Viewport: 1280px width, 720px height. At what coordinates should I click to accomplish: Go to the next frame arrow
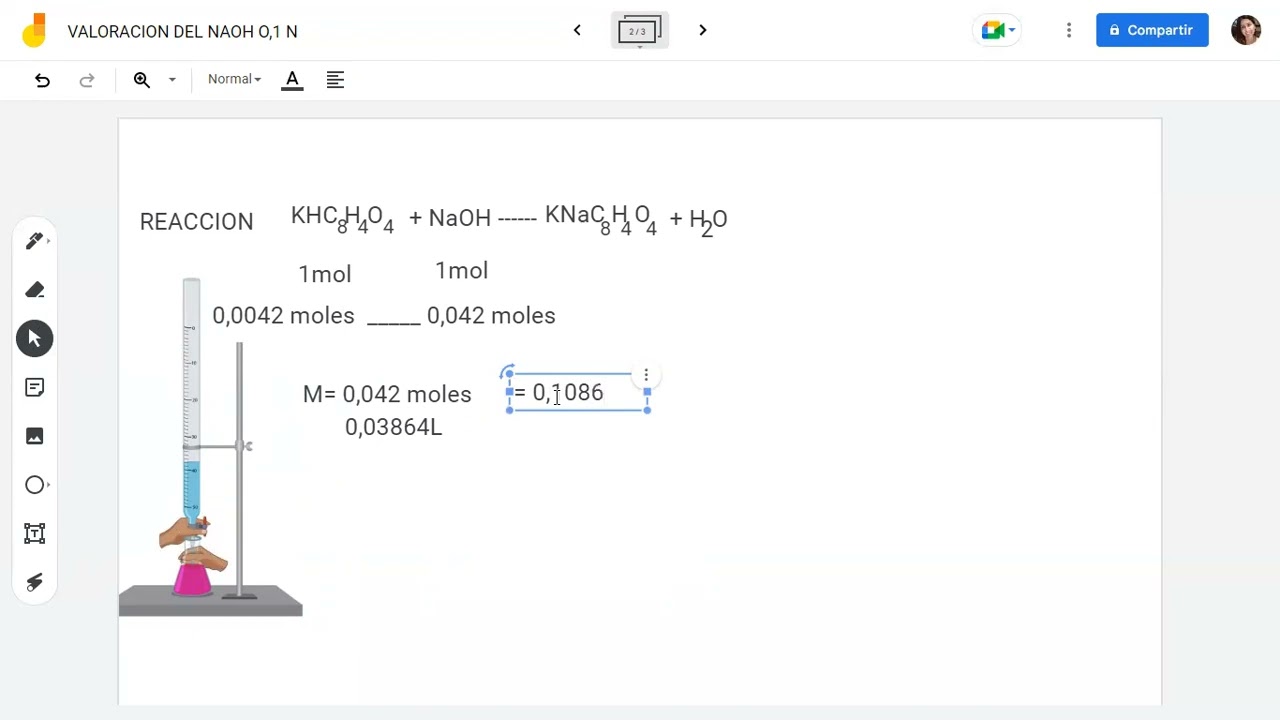(703, 30)
